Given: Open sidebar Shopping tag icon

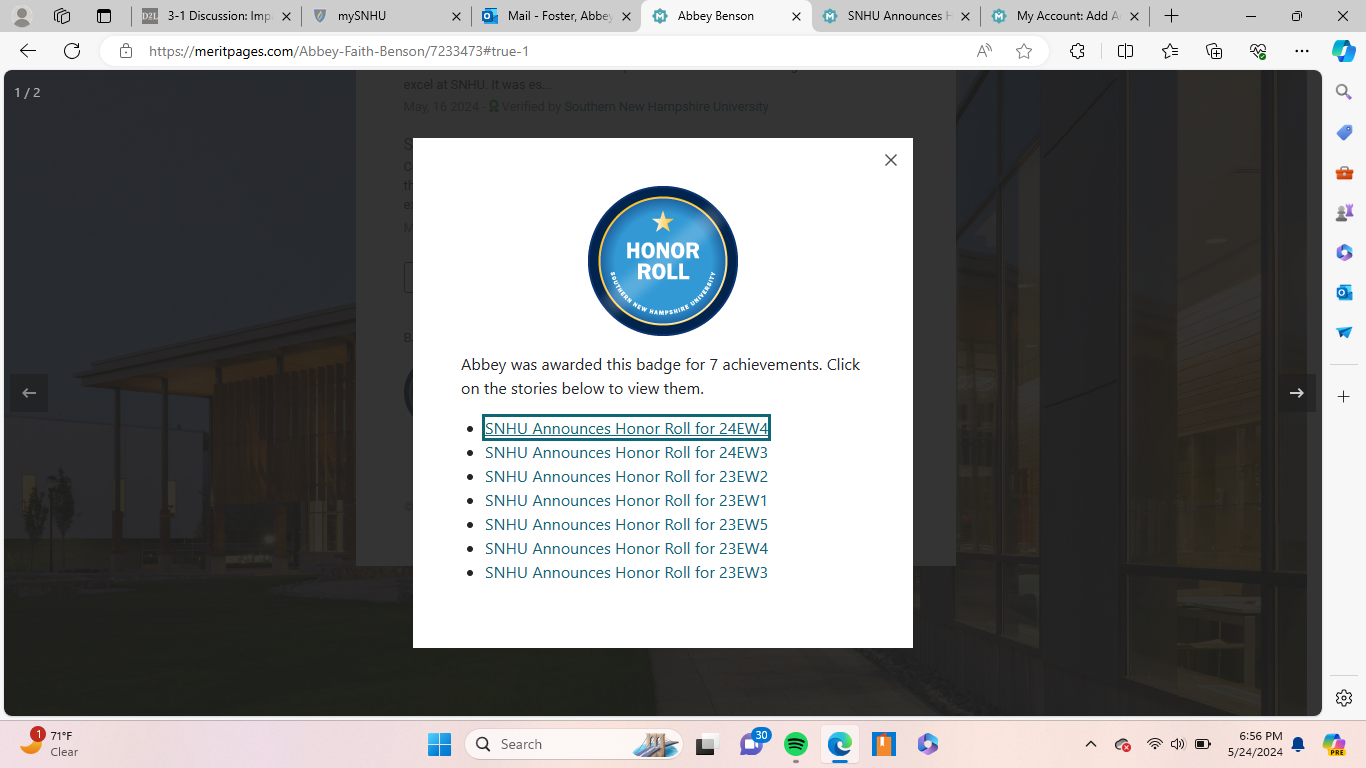Looking at the screenshot, I should [x=1344, y=132].
